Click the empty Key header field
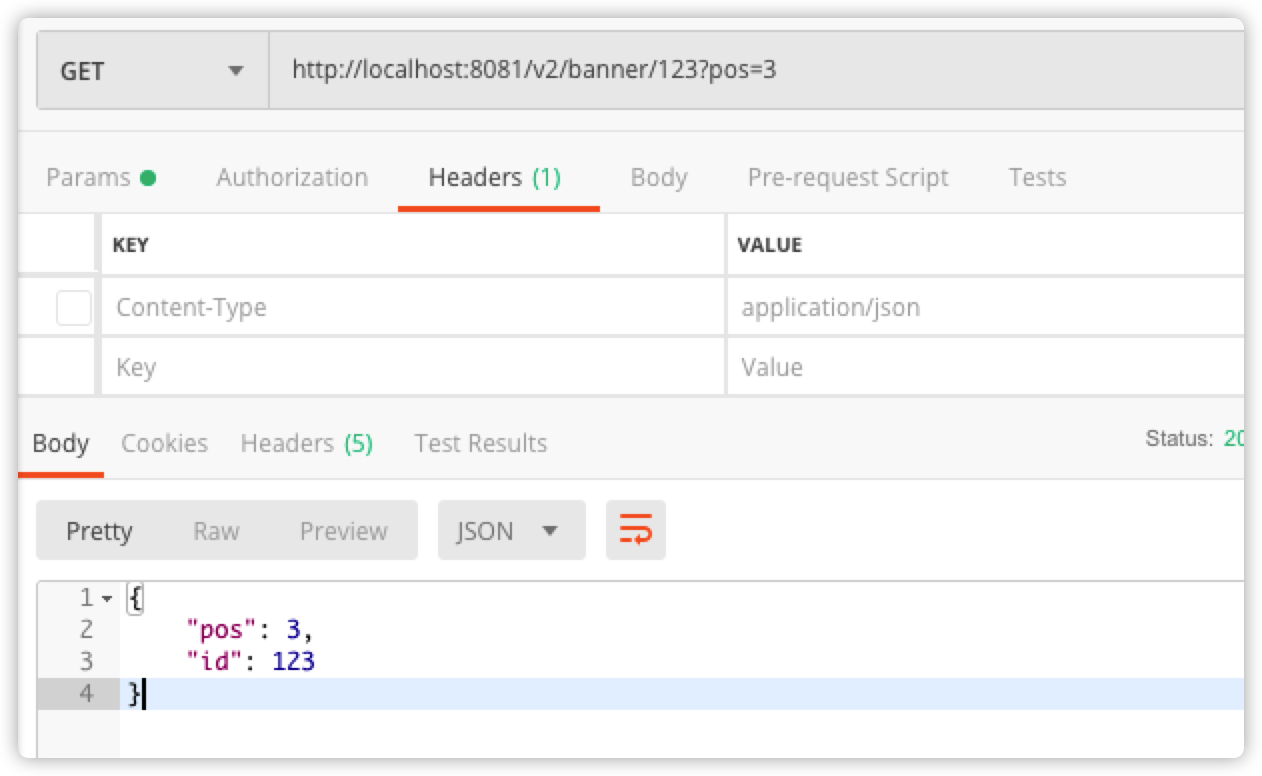1262x776 pixels. pos(413,367)
